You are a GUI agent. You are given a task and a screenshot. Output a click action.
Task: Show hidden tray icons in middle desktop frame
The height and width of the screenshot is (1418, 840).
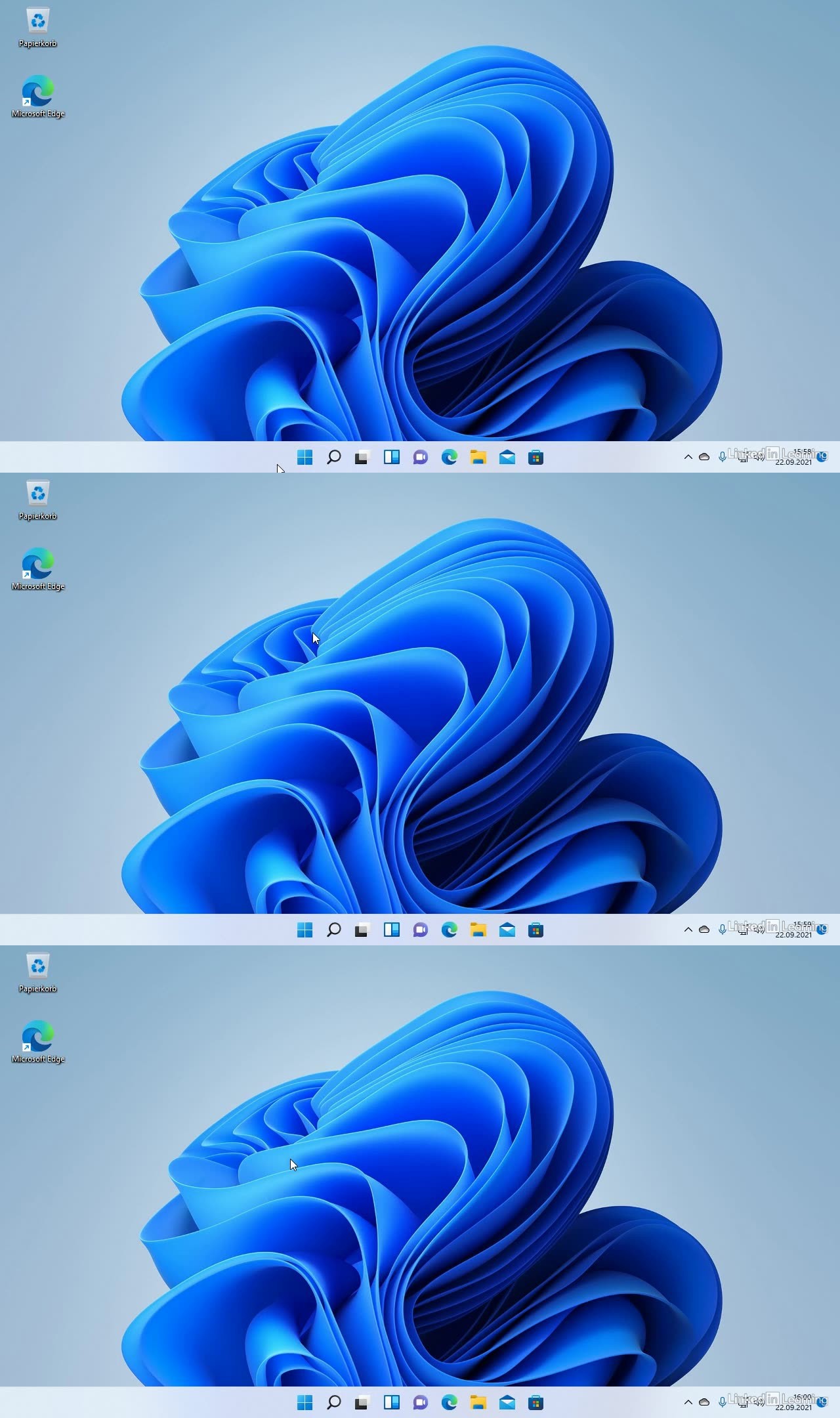(688, 930)
